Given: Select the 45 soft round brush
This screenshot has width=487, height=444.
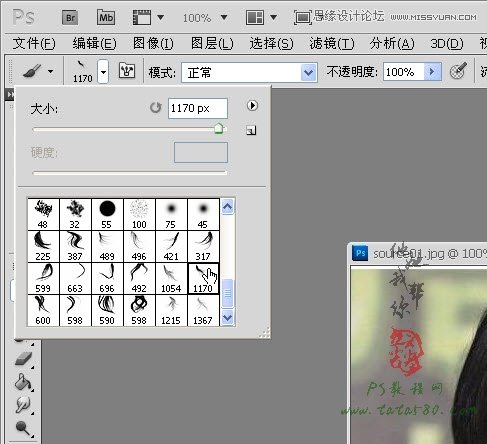Looking at the screenshot, I should (203, 214).
